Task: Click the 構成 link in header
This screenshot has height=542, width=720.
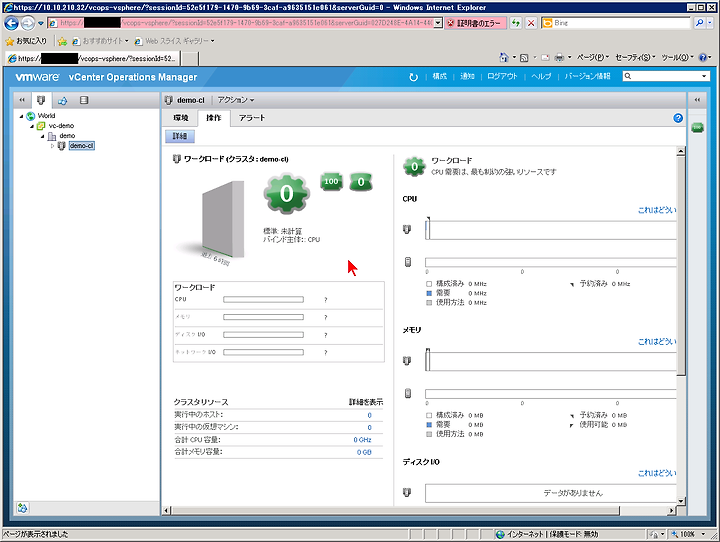Action: (x=439, y=76)
